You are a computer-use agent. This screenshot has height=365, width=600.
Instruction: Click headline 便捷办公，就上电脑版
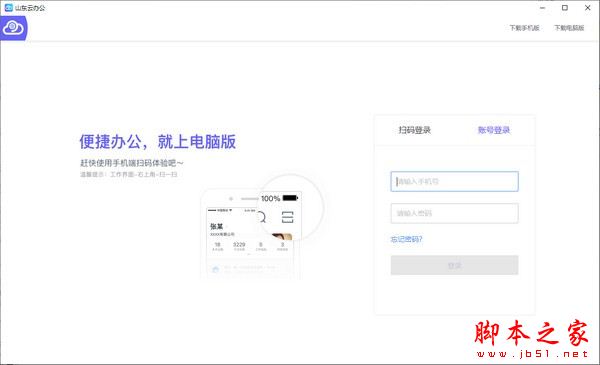(x=158, y=142)
